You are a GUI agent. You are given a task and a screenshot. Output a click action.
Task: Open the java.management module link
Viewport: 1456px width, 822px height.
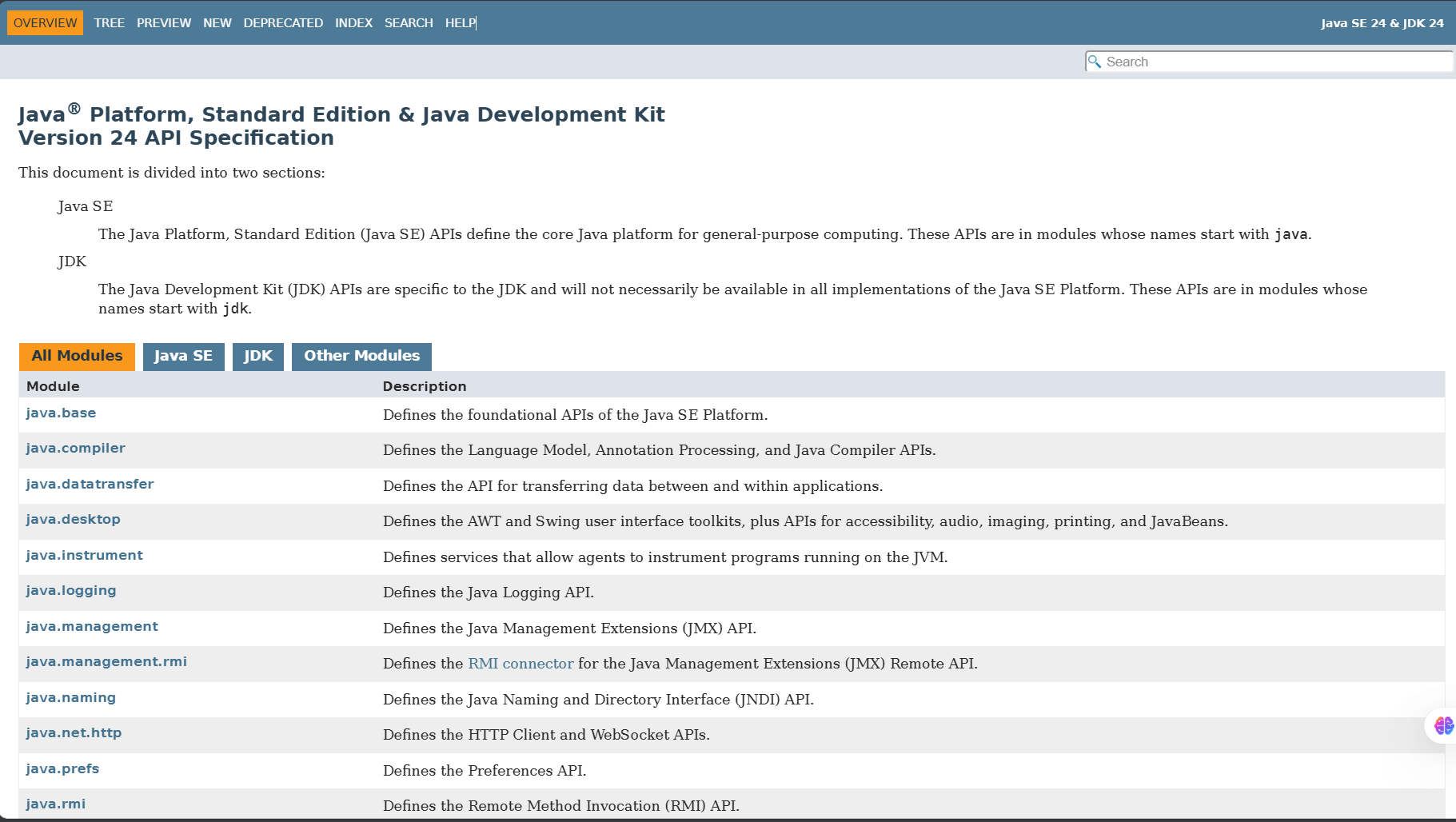(x=92, y=627)
